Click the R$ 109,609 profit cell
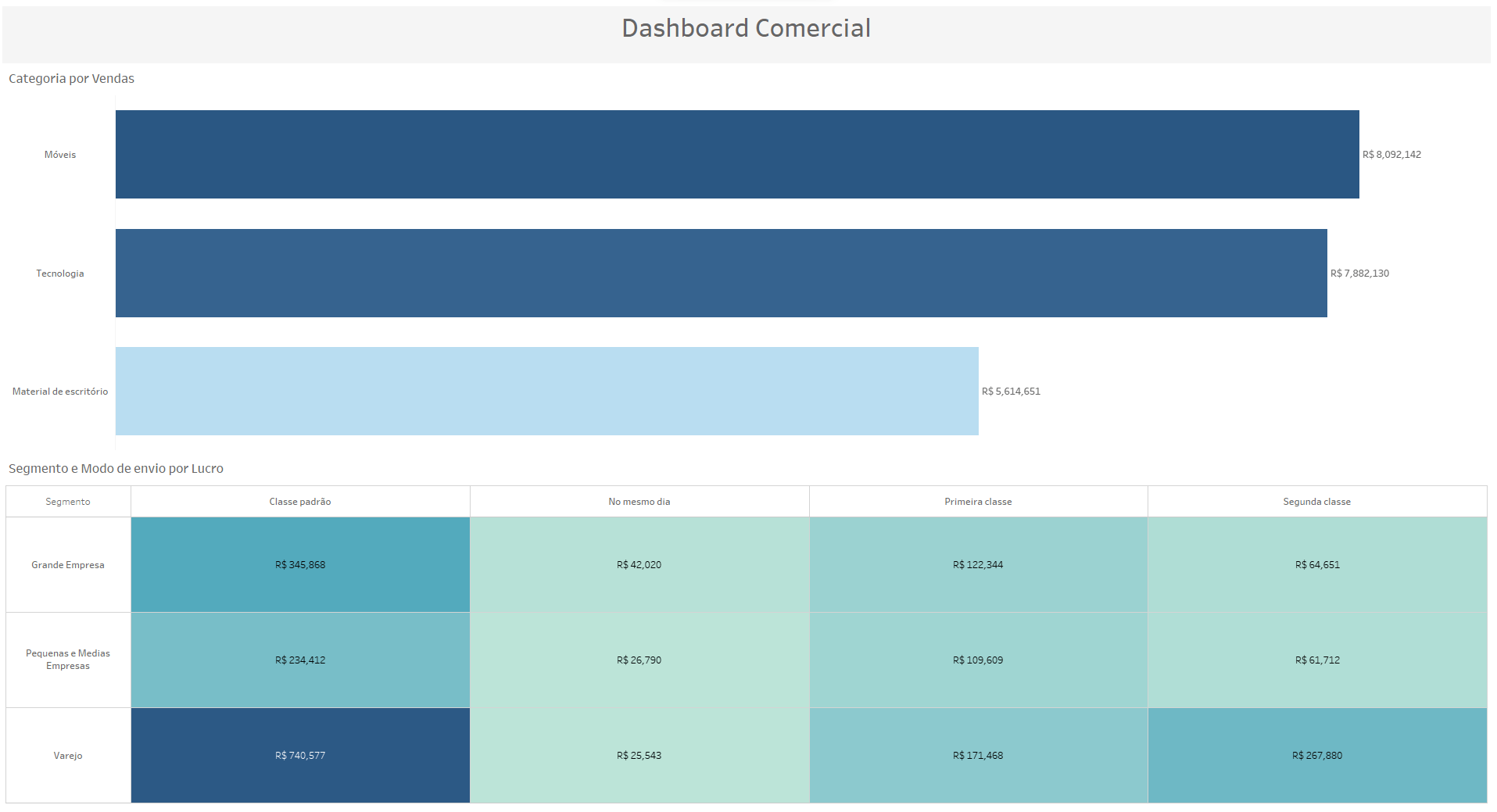The image size is (1497, 812). (978, 660)
